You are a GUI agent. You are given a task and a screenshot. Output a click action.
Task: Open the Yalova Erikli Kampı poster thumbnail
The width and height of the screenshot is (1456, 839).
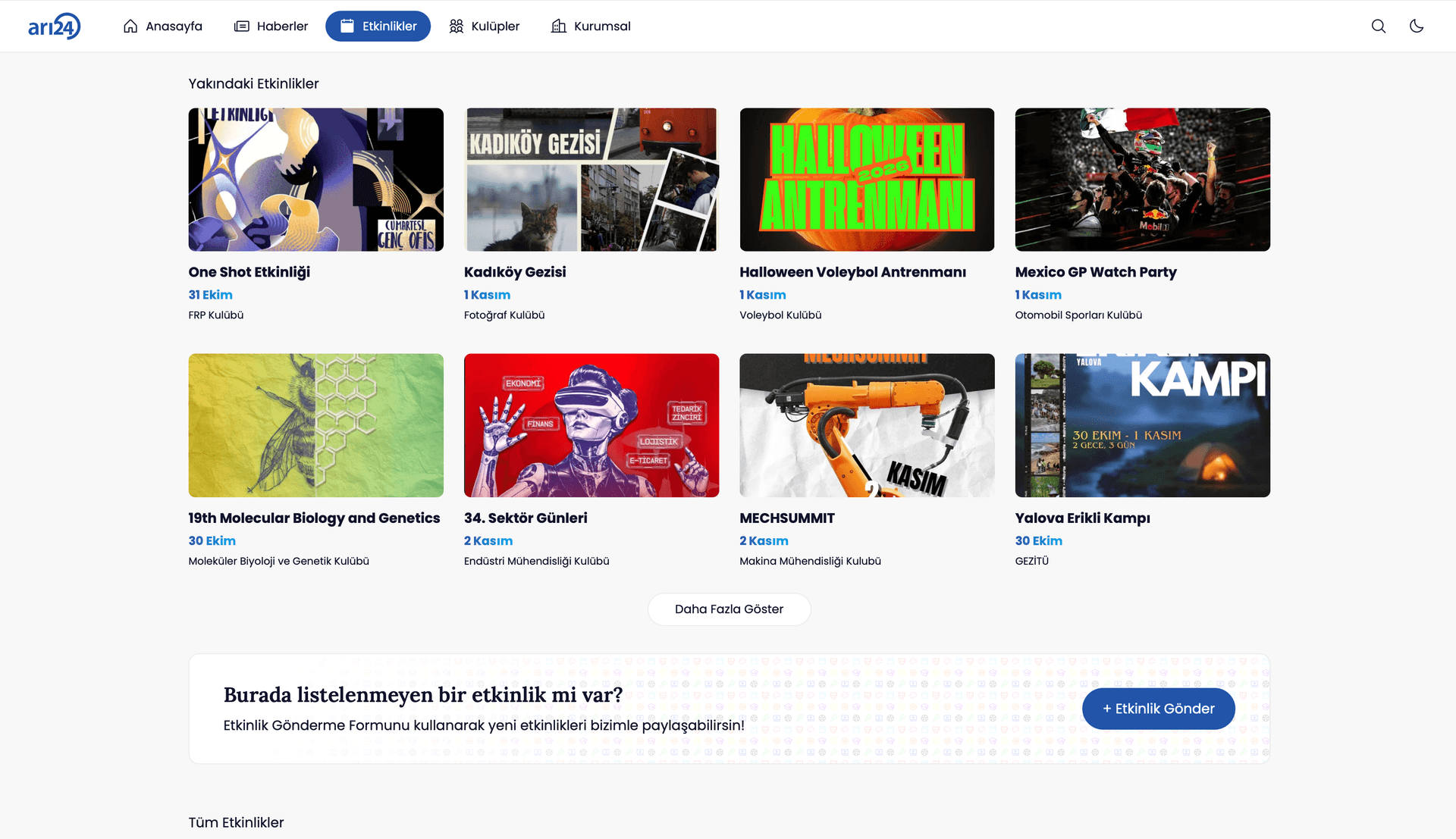click(1142, 425)
